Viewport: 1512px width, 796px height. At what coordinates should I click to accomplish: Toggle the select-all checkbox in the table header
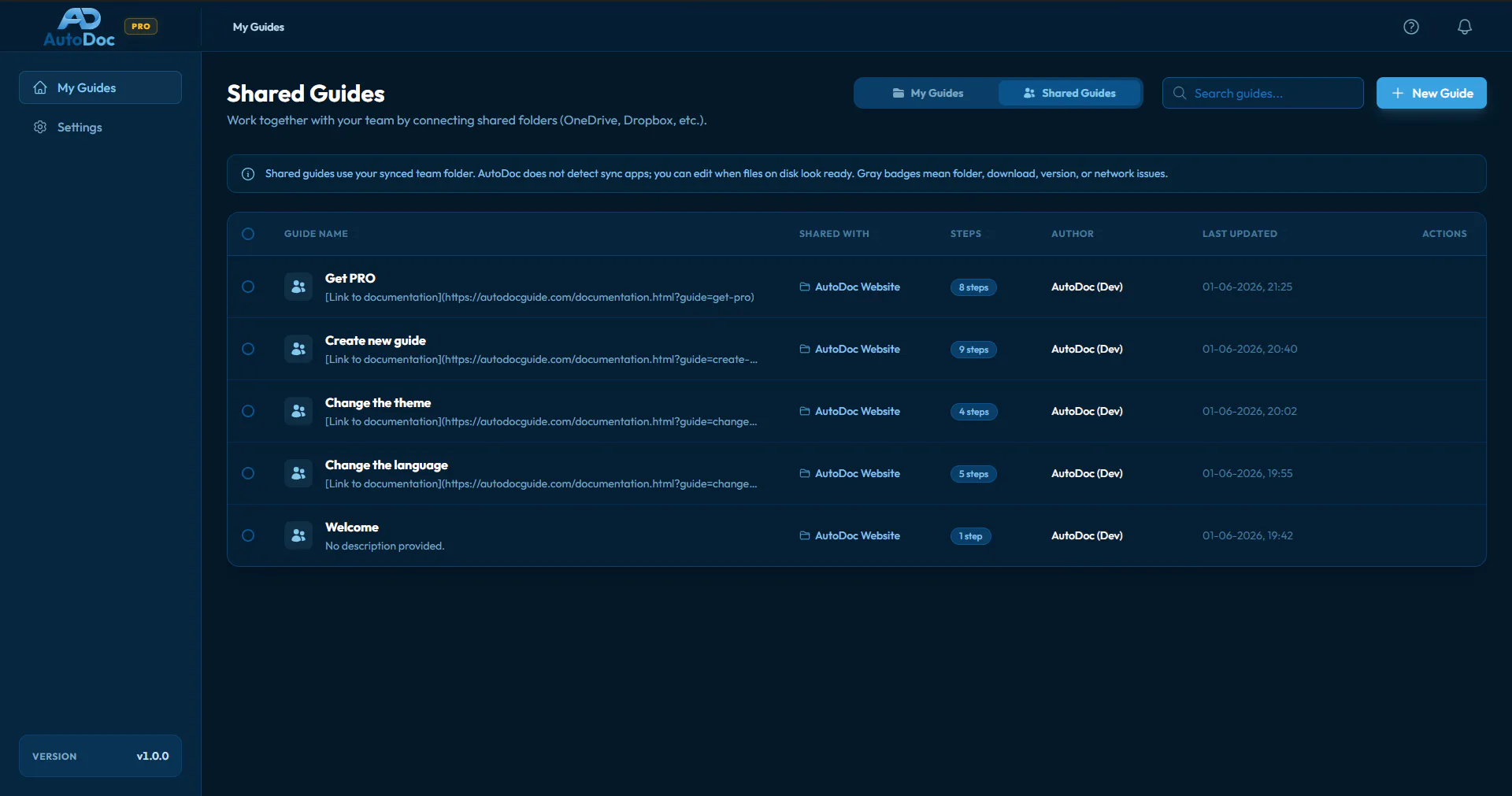pos(248,234)
